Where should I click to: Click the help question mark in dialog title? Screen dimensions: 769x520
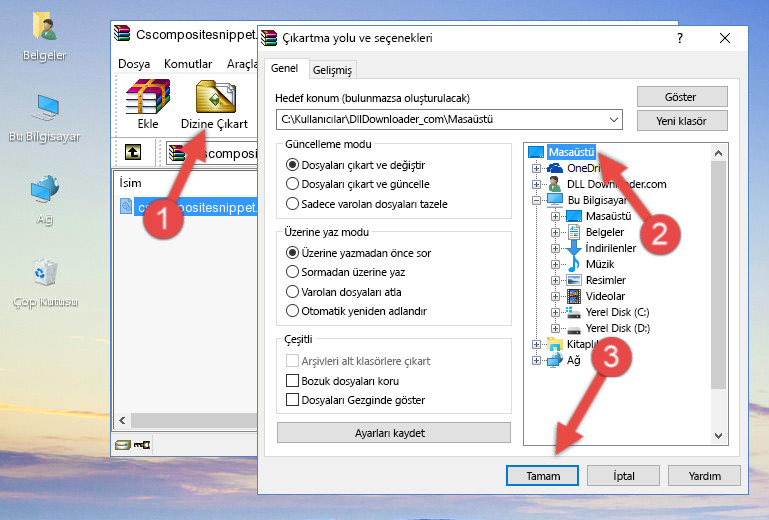(x=680, y=38)
